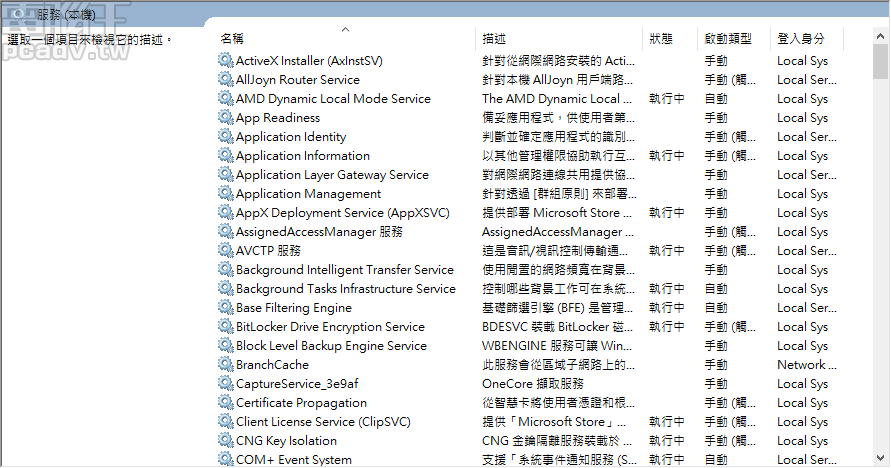Click the gear icon of ActiveX Installer (AxInstSV)
The height and width of the screenshot is (468, 891).
point(226,60)
